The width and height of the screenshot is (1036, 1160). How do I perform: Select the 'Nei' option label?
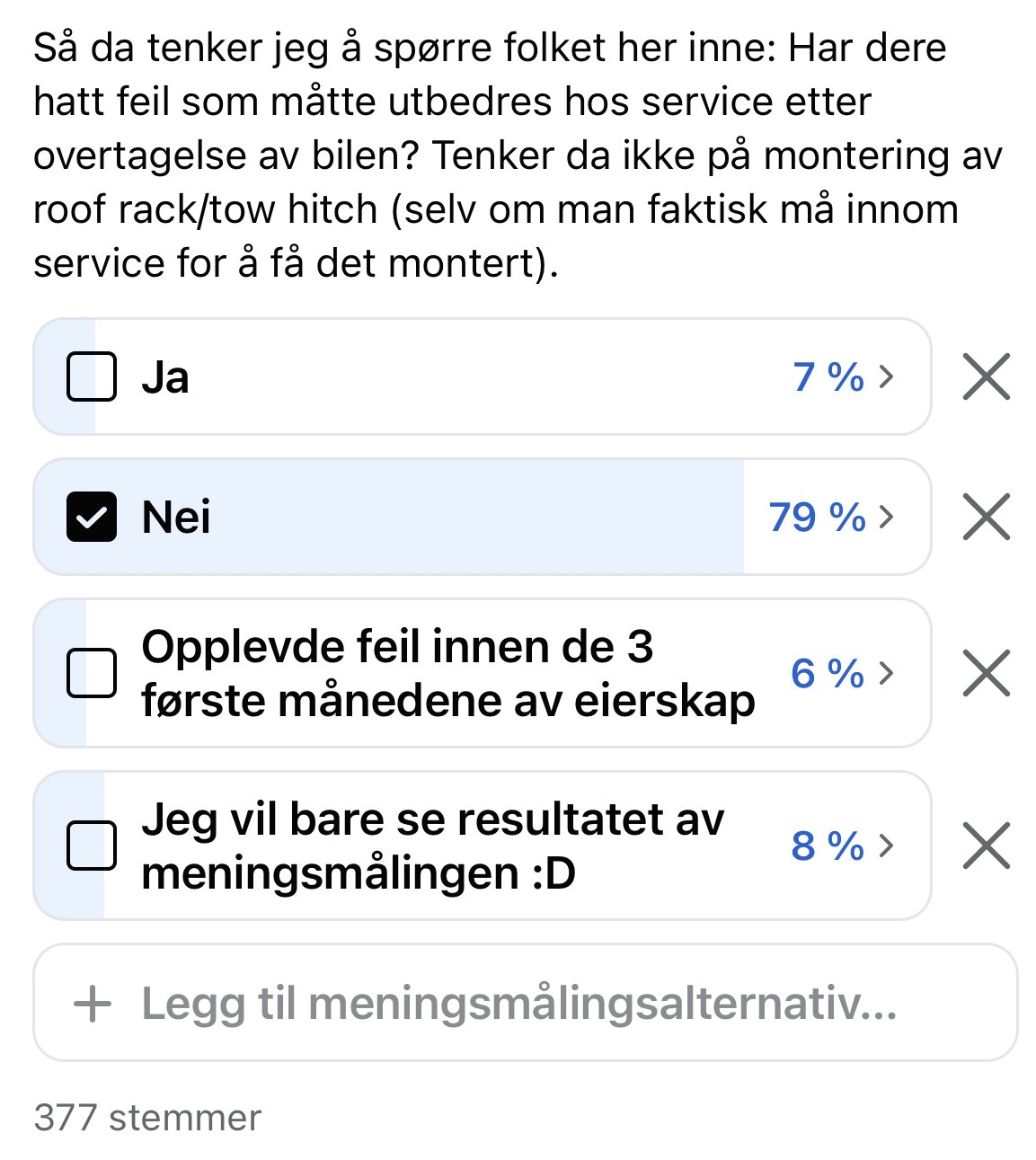pos(176,517)
